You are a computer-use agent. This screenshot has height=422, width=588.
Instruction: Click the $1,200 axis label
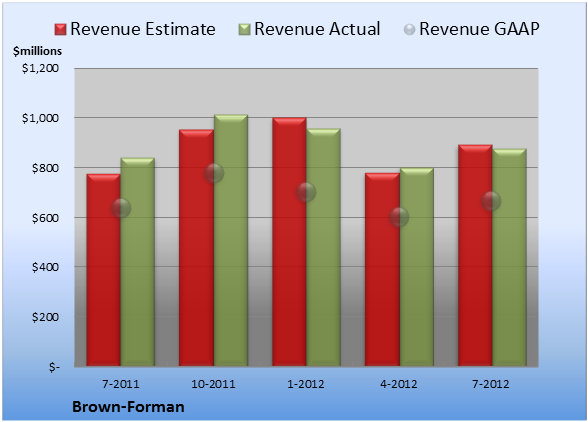pyautogui.click(x=40, y=68)
